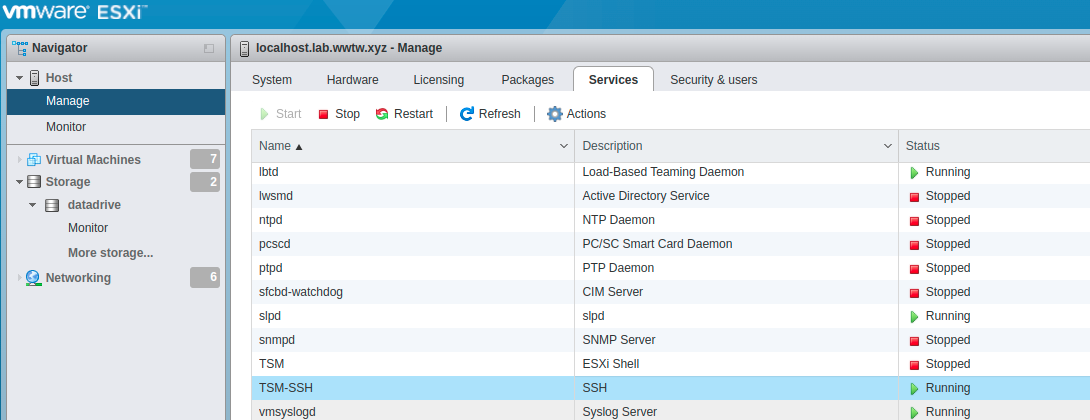Select the ntpd service row
The width and height of the screenshot is (1090, 420).
coord(670,220)
